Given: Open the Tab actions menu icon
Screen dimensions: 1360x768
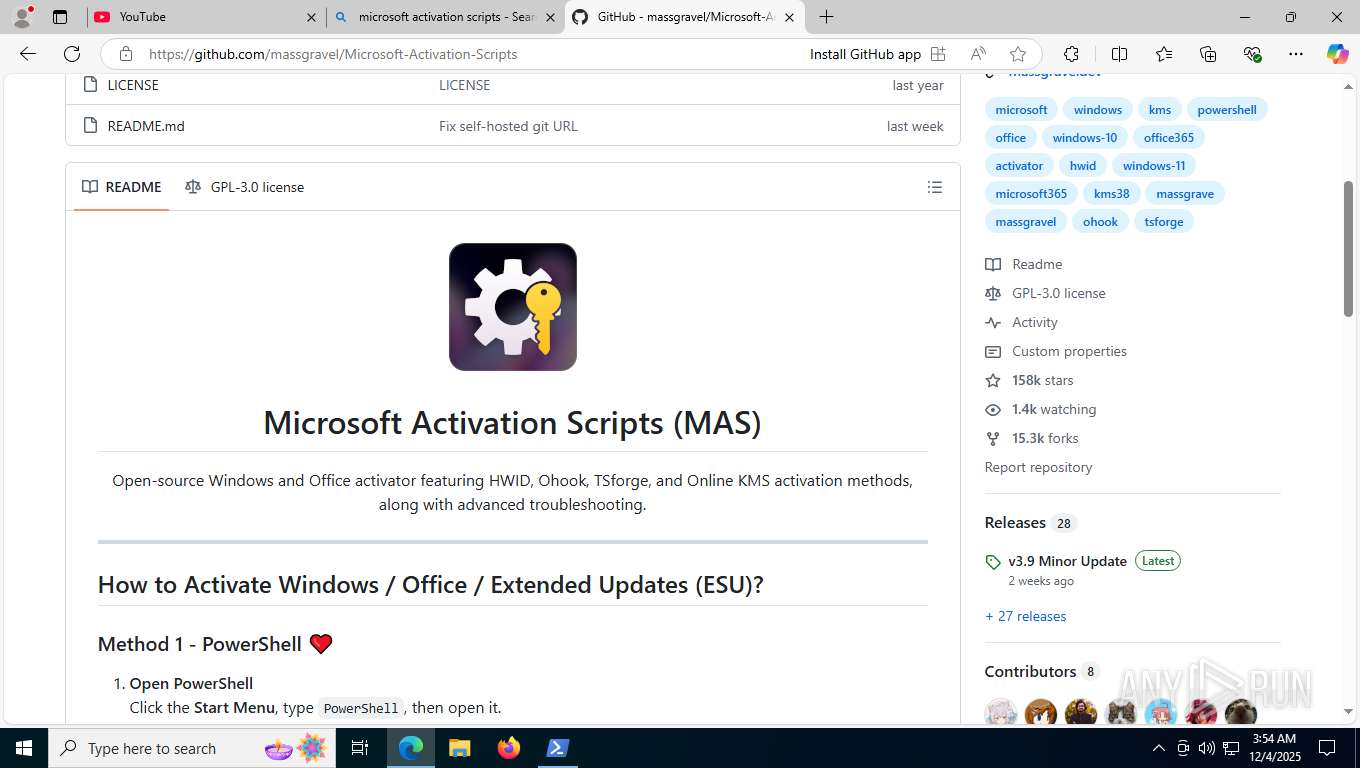Looking at the screenshot, I should 60,17.
